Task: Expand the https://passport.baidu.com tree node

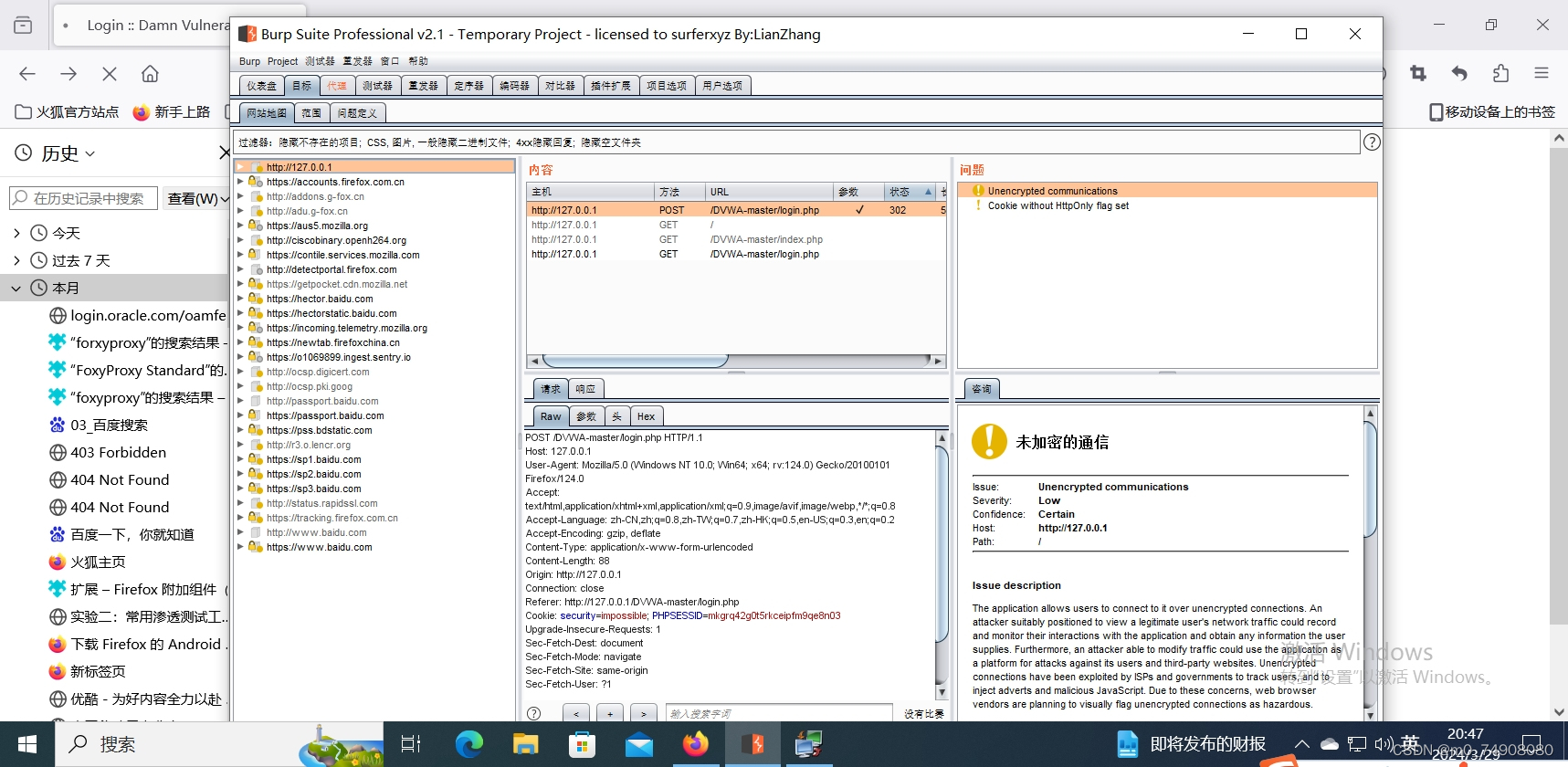Action: click(240, 415)
